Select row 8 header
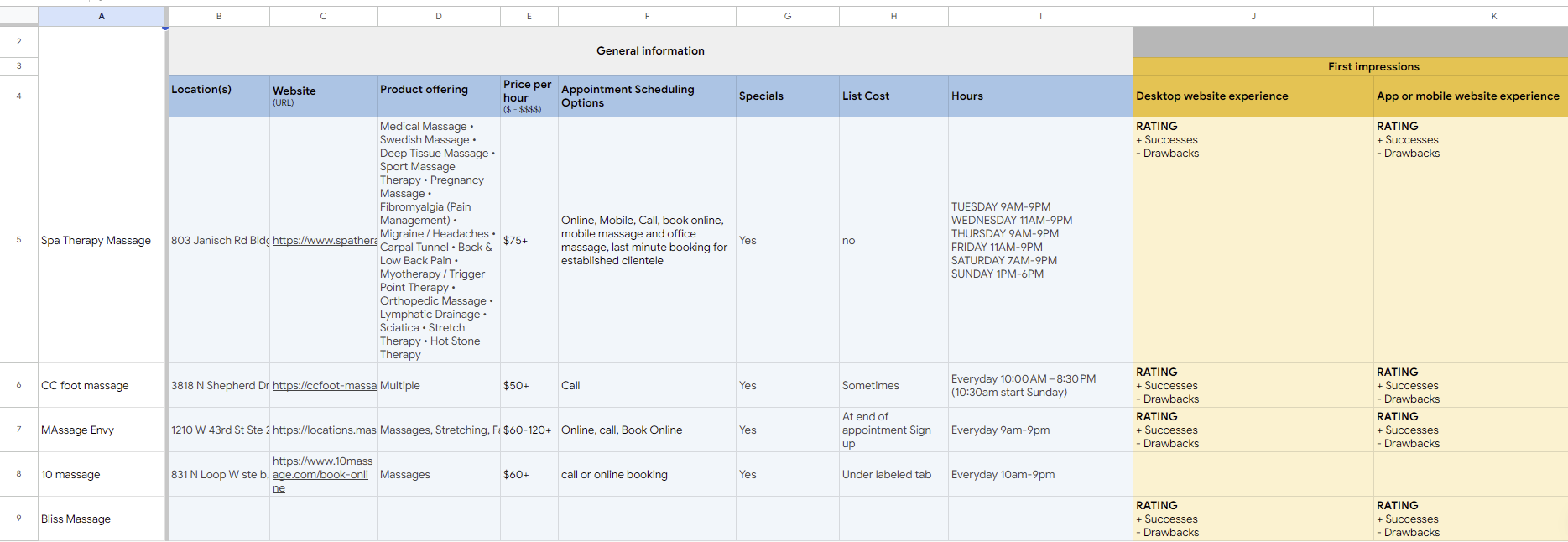Viewport: 1568px width, 542px height. 18,474
